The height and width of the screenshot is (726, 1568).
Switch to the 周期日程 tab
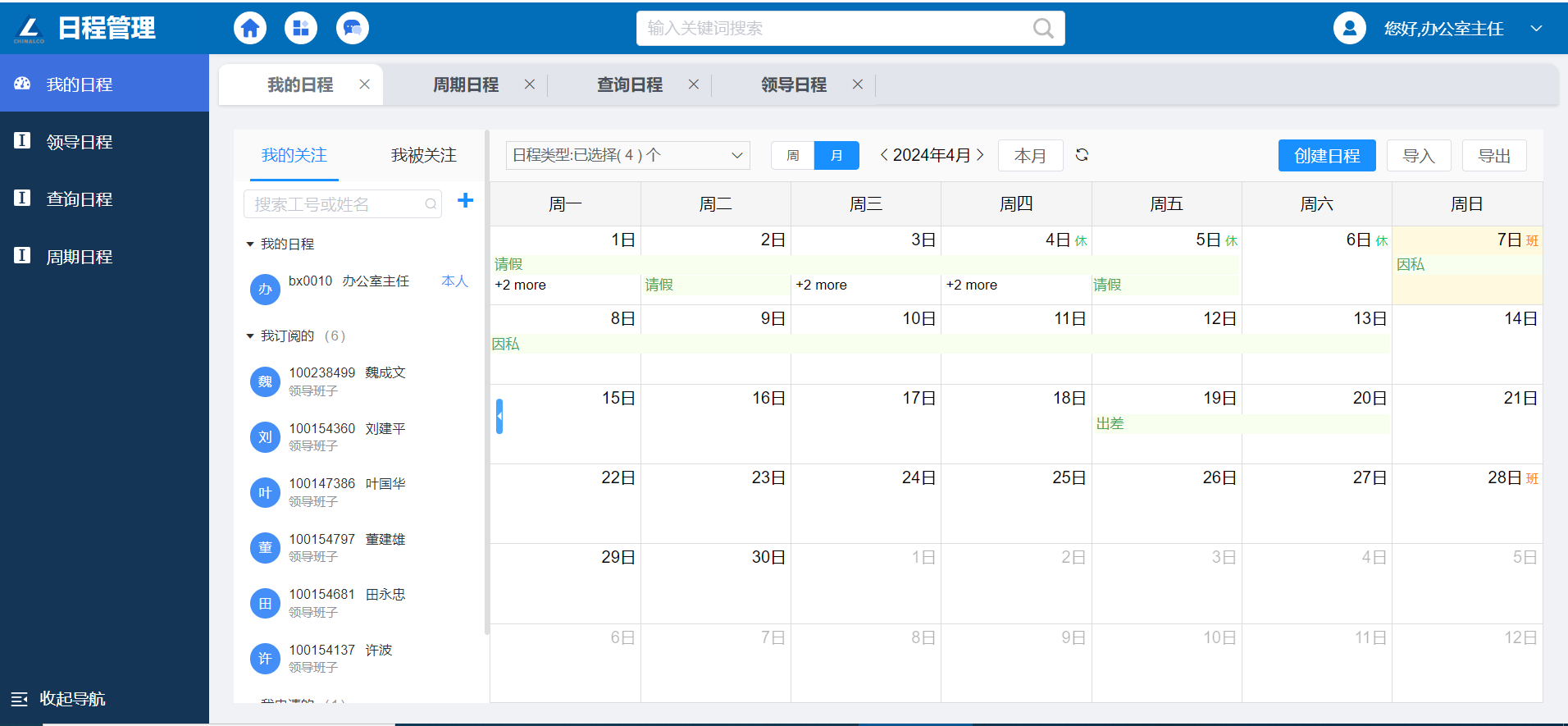[x=466, y=84]
